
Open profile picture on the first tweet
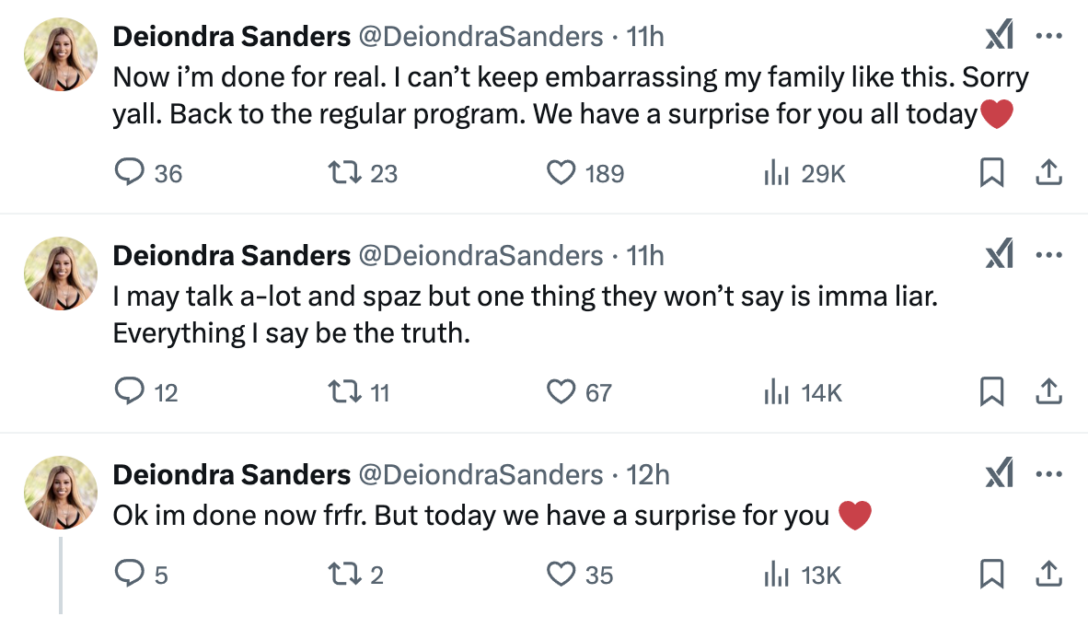coord(61,54)
